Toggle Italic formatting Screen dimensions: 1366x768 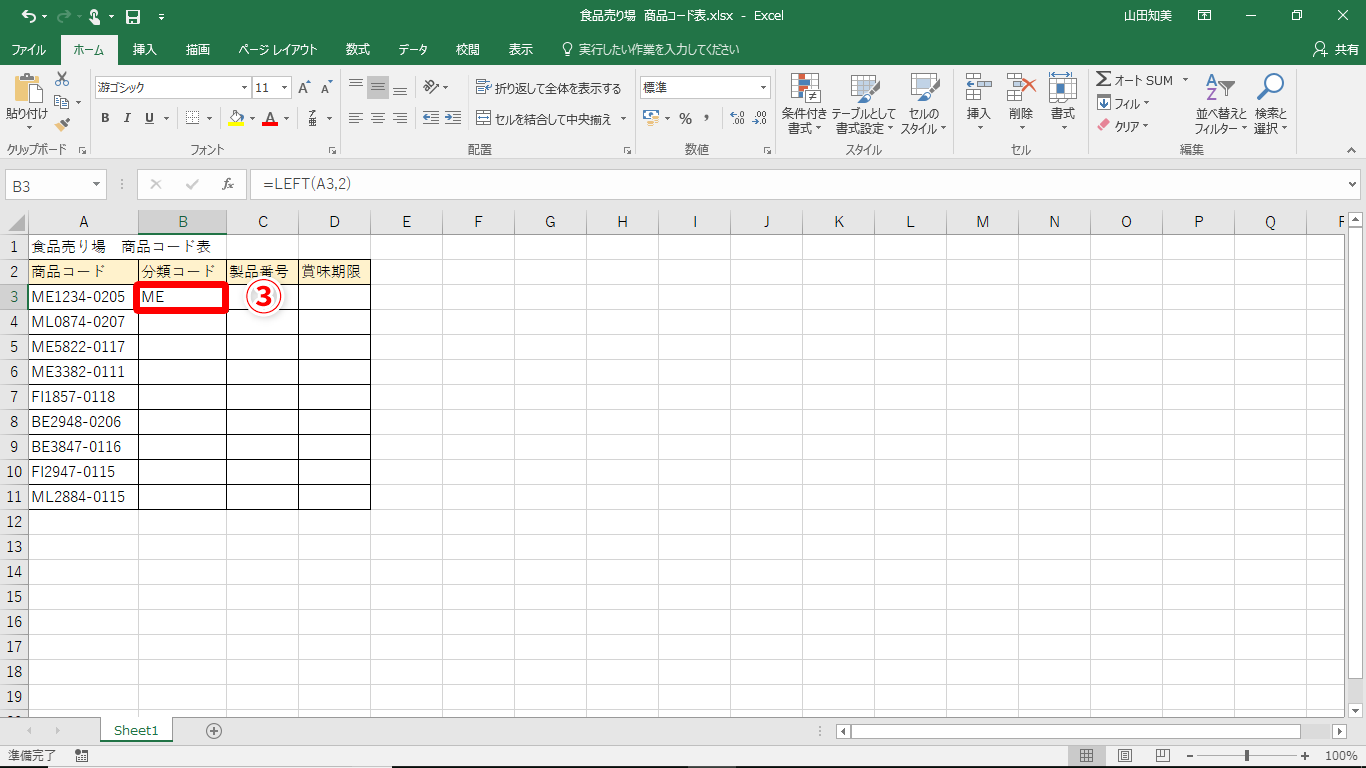point(127,118)
